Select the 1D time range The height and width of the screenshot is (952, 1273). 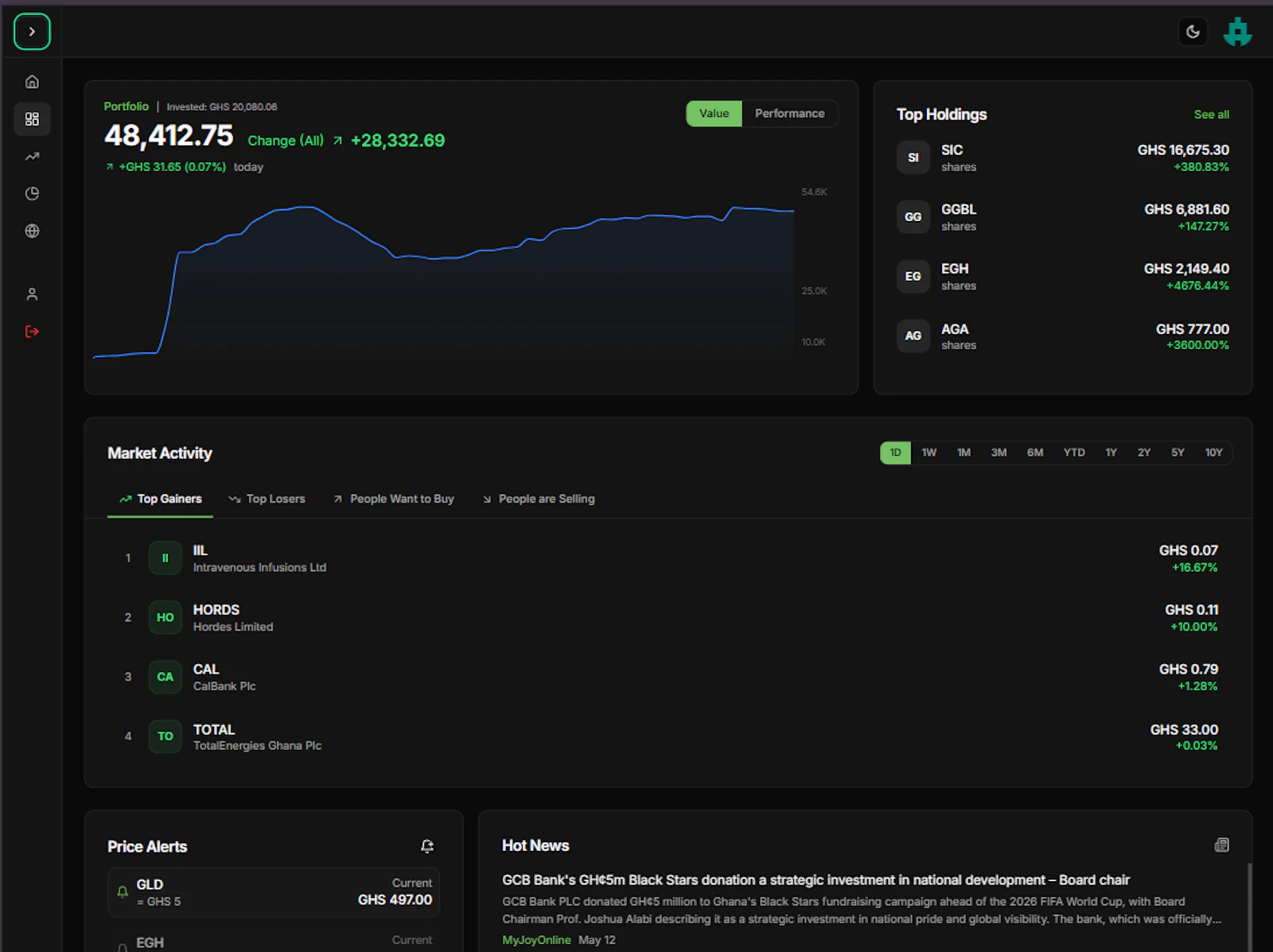point(895,453)
